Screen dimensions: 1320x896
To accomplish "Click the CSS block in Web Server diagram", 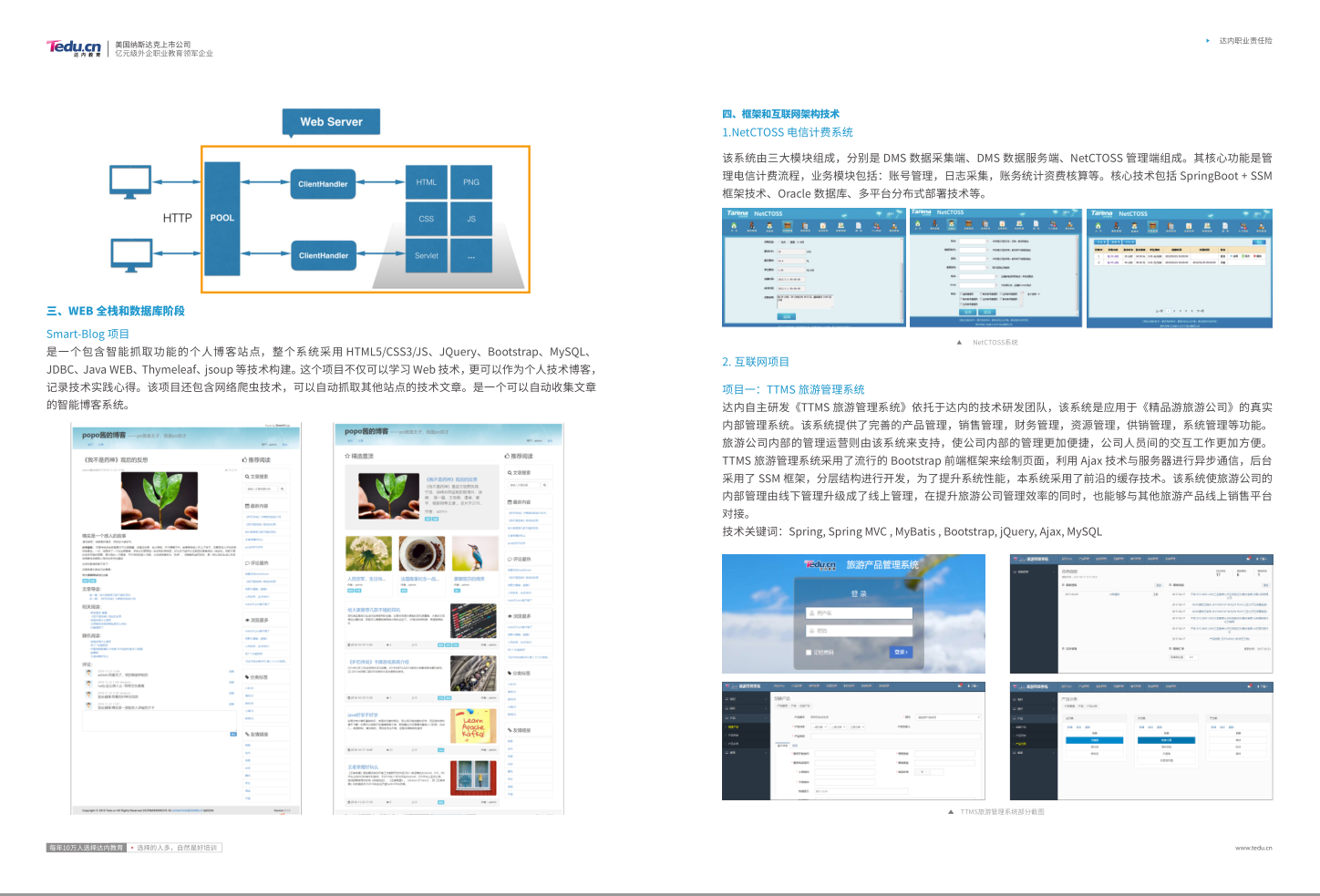I will point(427,219).
